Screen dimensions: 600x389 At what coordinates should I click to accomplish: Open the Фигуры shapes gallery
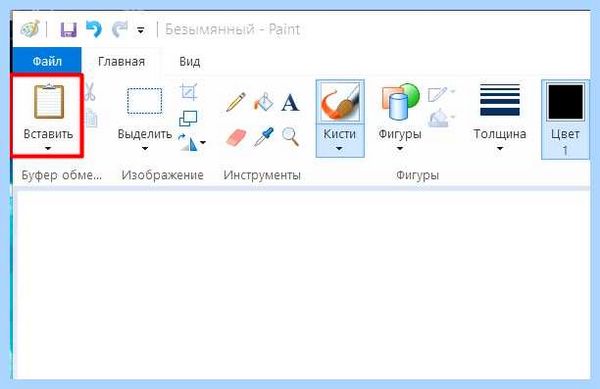400,102
